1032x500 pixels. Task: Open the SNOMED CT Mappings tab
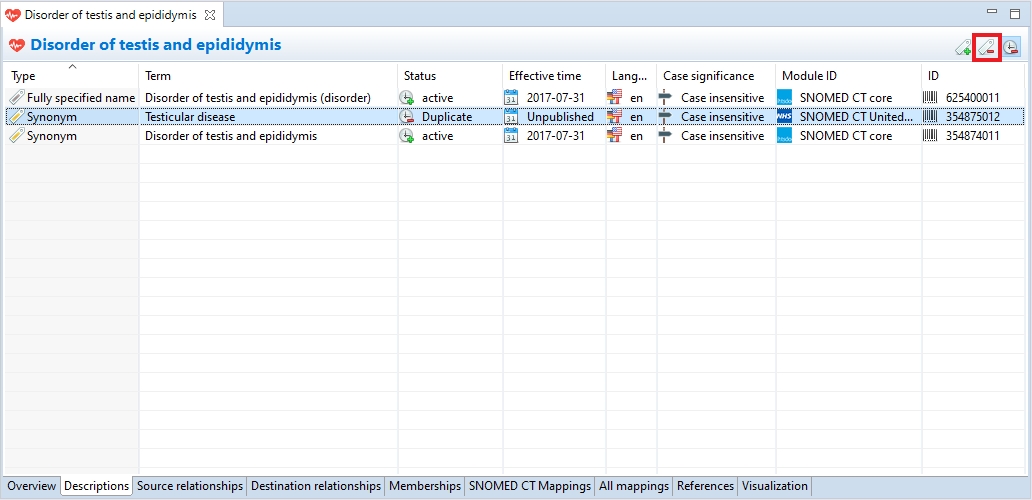[x=530, y=486]
